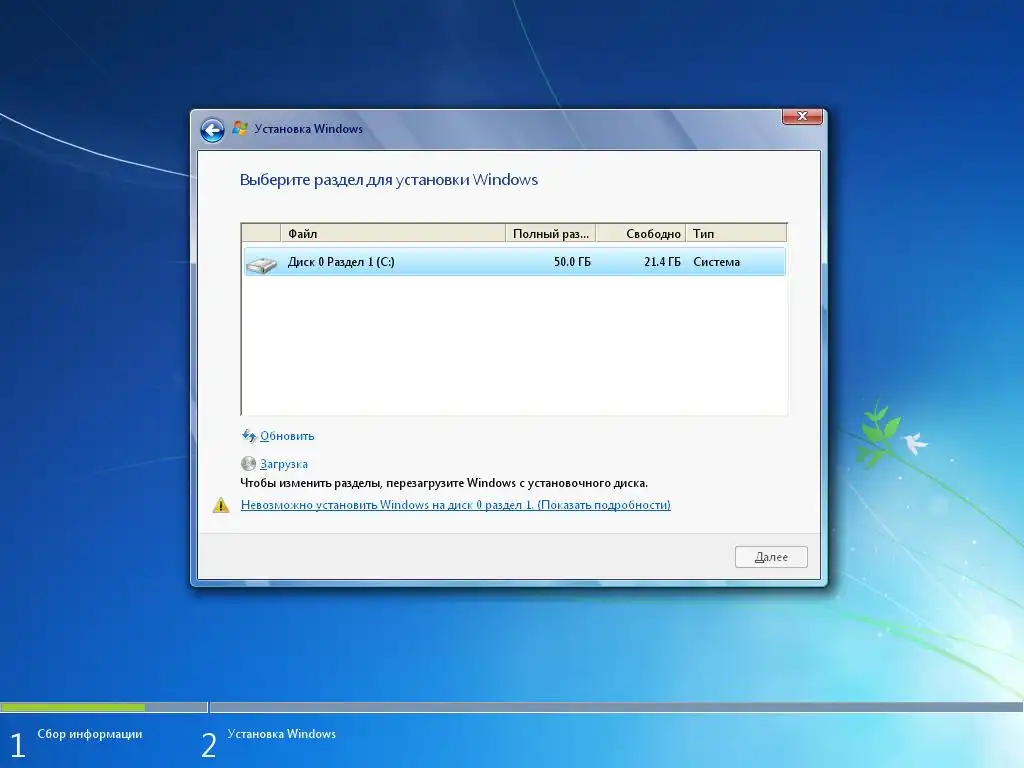Click the 21.4 ГБ free space cell
The width and height of the screenshot is (1024, 768).
[662, 262]
